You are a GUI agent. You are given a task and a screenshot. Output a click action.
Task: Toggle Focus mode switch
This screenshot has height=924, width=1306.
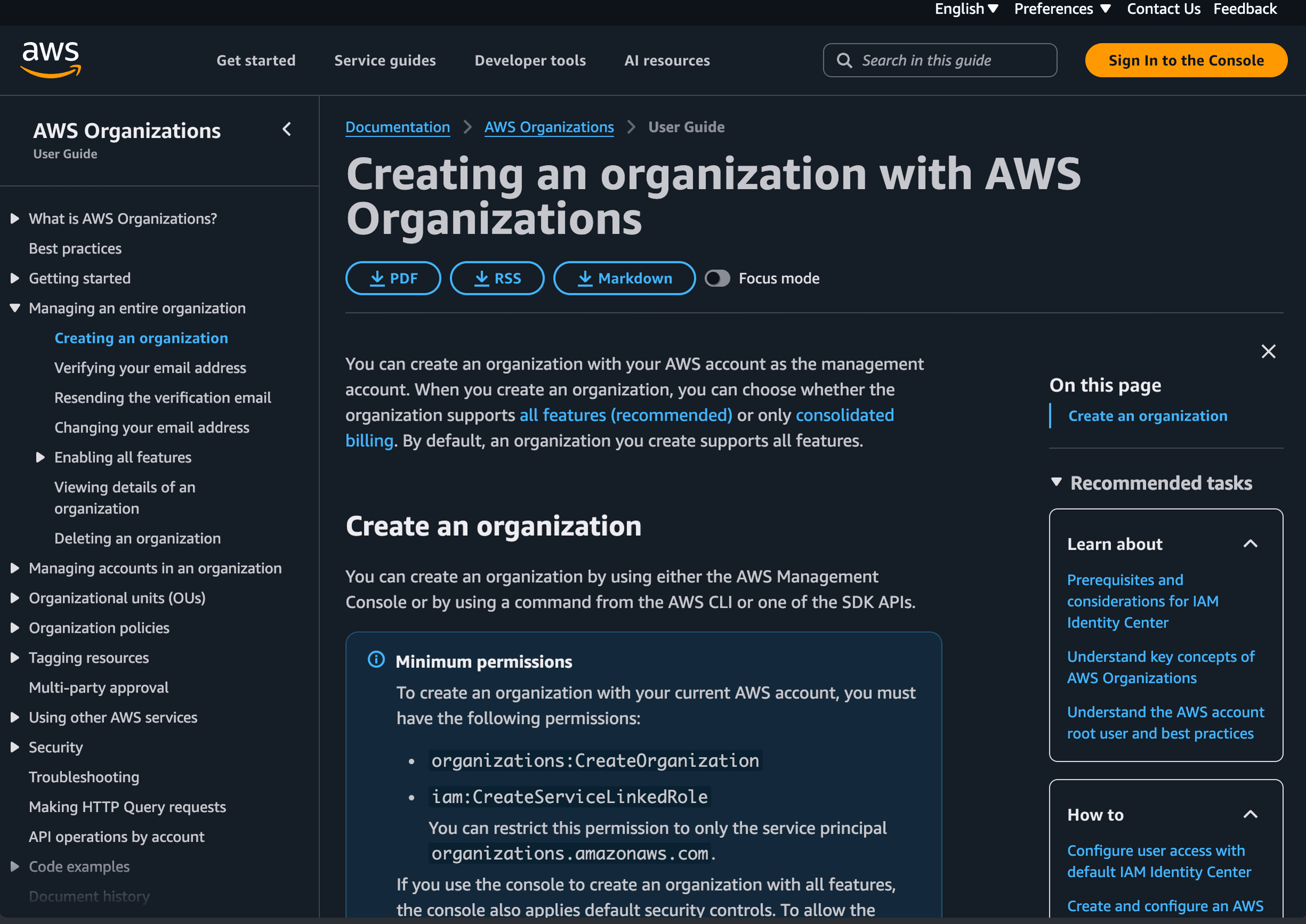coord(717,278)
